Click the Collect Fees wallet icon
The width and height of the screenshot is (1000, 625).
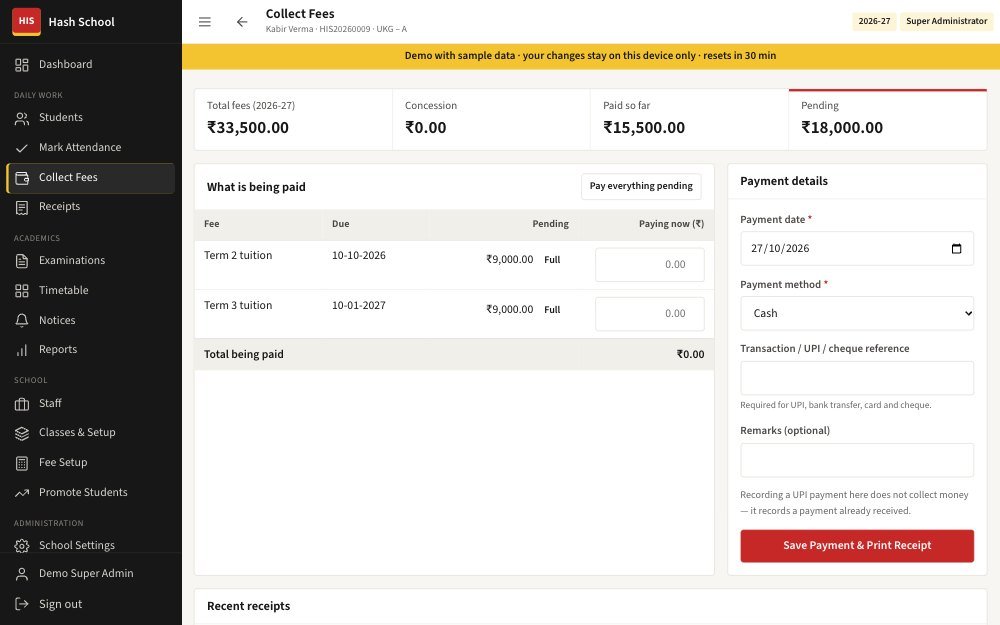point(22,178)
